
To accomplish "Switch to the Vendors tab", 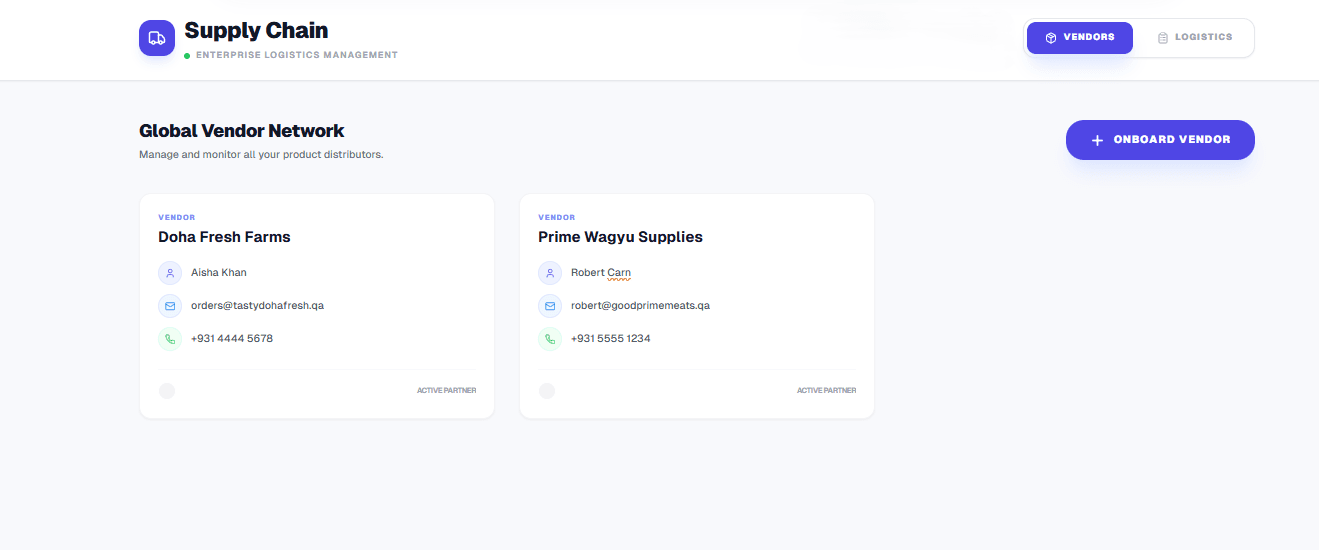I will point(1079,38).
